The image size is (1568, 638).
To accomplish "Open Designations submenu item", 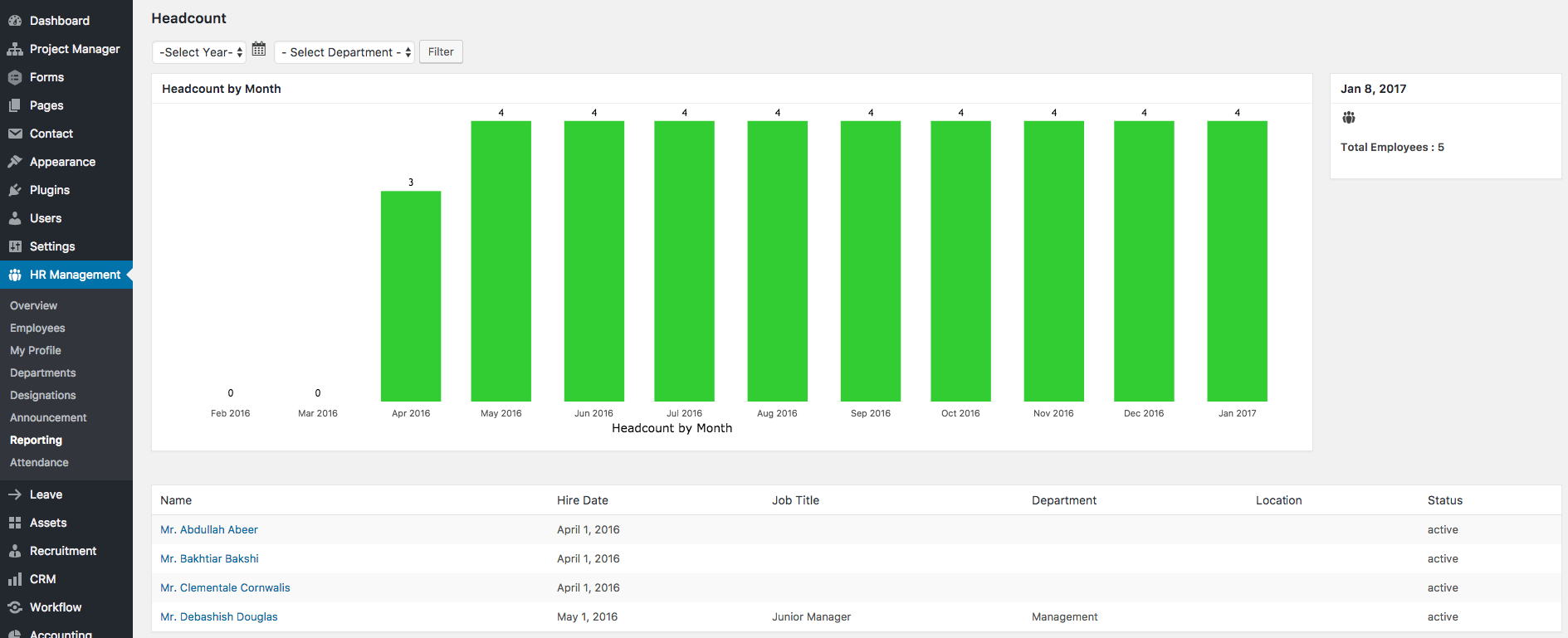I will click(43, 395).
